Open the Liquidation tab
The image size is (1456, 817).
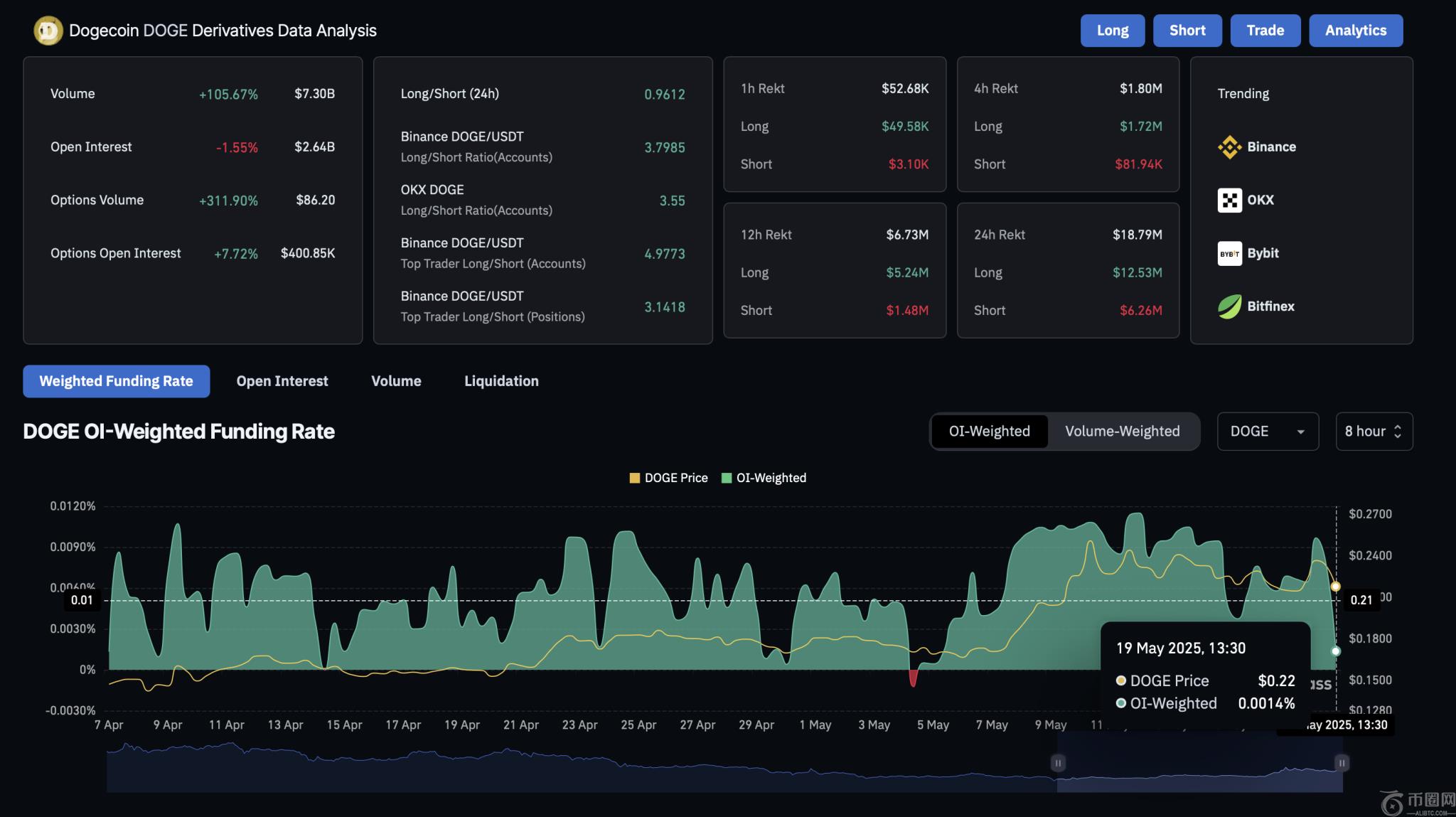tap(501, 381)
